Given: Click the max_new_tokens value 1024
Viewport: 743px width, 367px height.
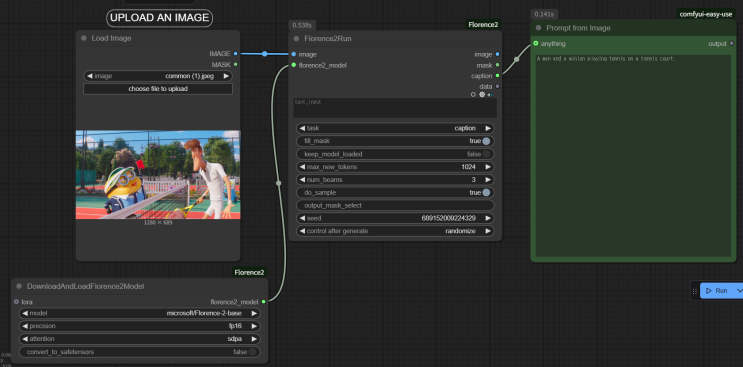Looking at the screenshot, I should pyautogui.click(x=469, y=167).
